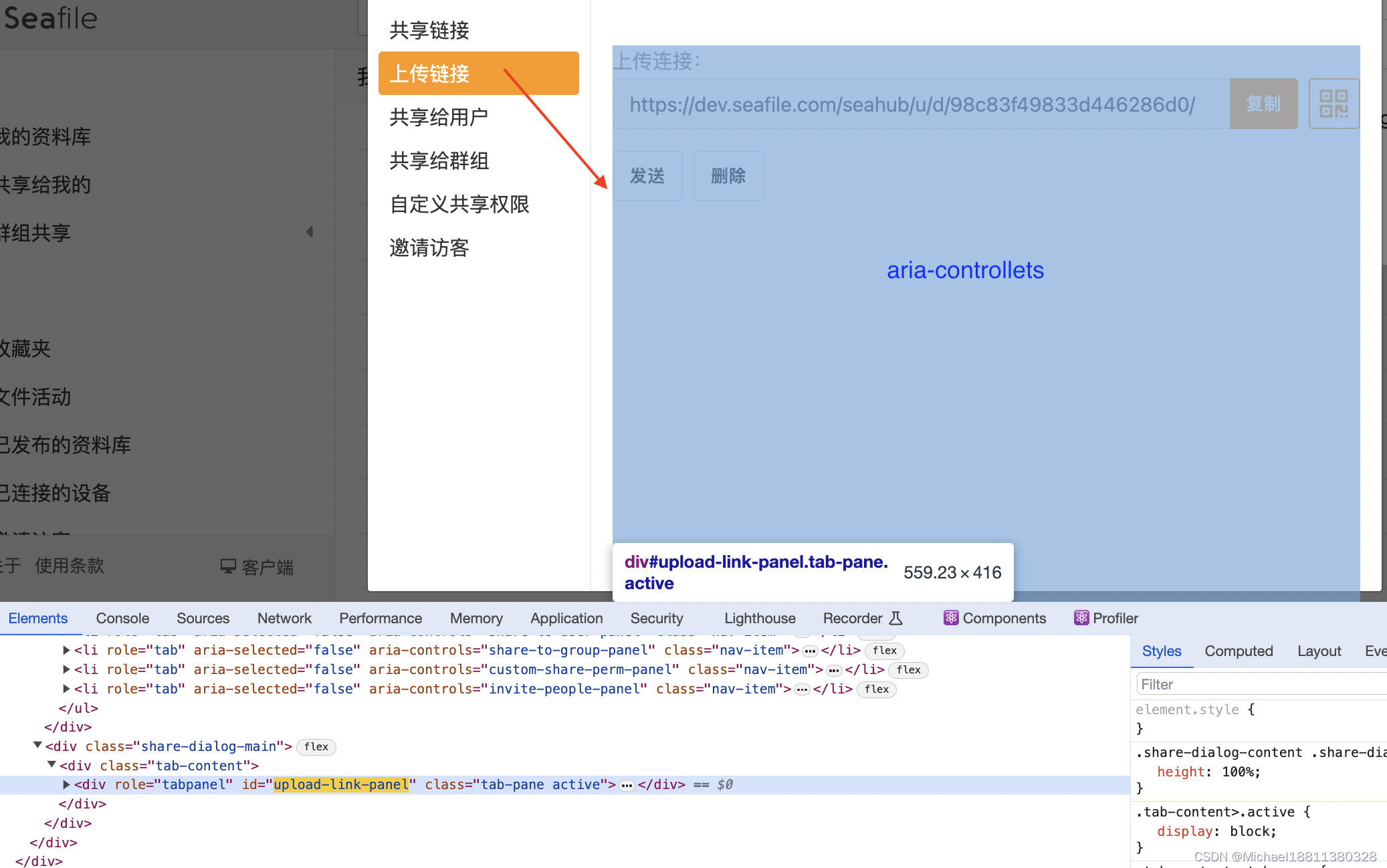
Task: Select the 共享给群组 tab
Action: pos(479,160)
